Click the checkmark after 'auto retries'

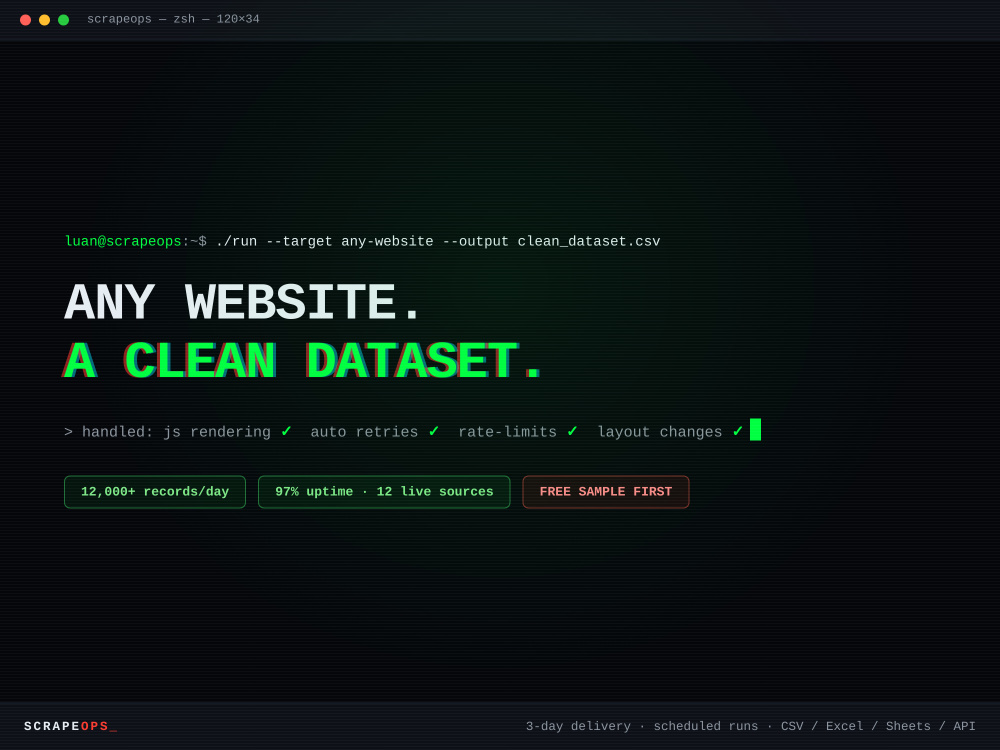coord(434,431)
